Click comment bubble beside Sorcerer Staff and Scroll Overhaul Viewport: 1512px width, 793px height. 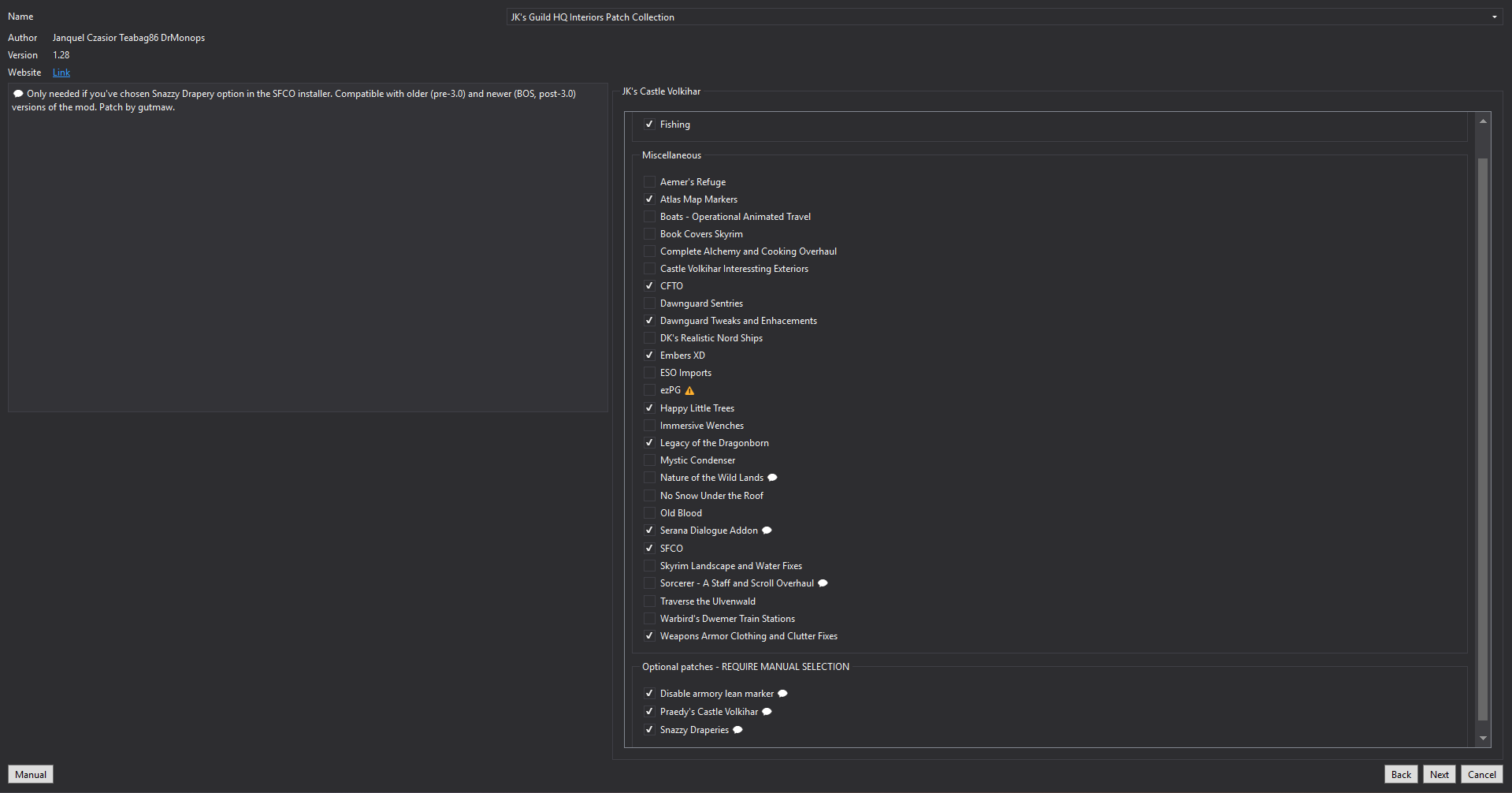823,583
